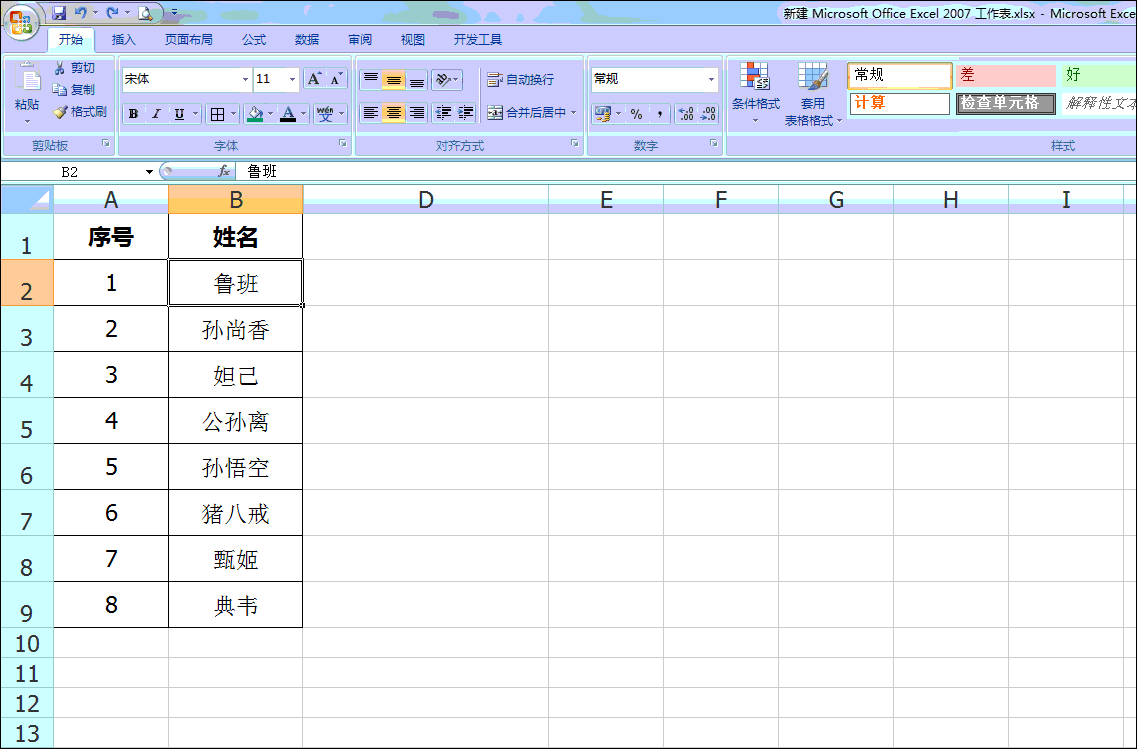Apply borders with the border icon
The width and height of the screenshot is (1137, 749).
tap(217, 114)
